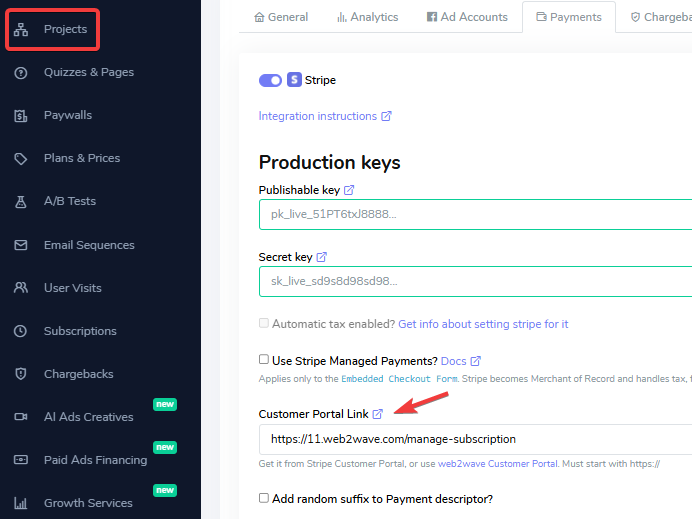Switch to the Analytics tab

coord(368,17)
